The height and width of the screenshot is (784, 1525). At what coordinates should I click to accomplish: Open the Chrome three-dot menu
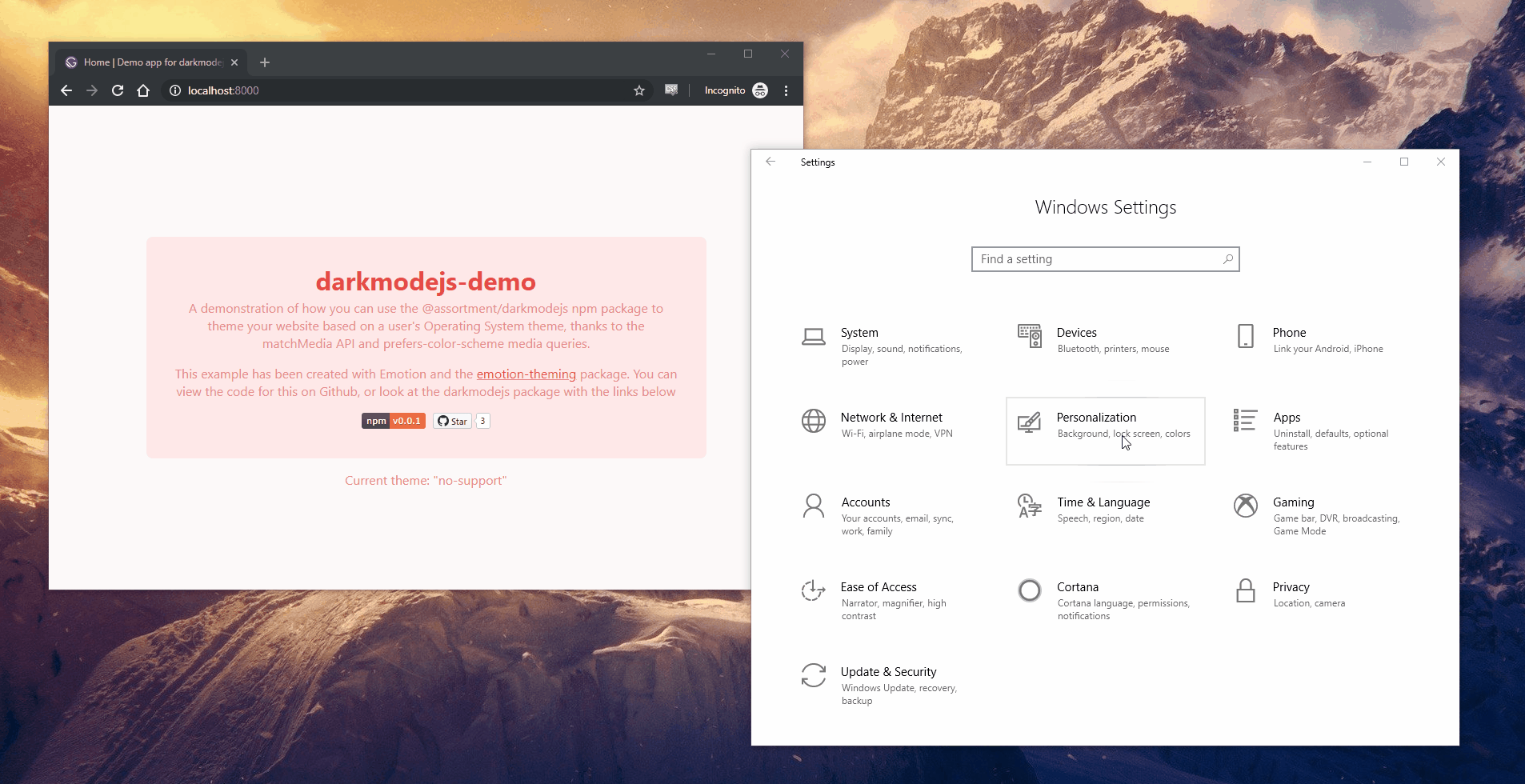click(787, 90)
